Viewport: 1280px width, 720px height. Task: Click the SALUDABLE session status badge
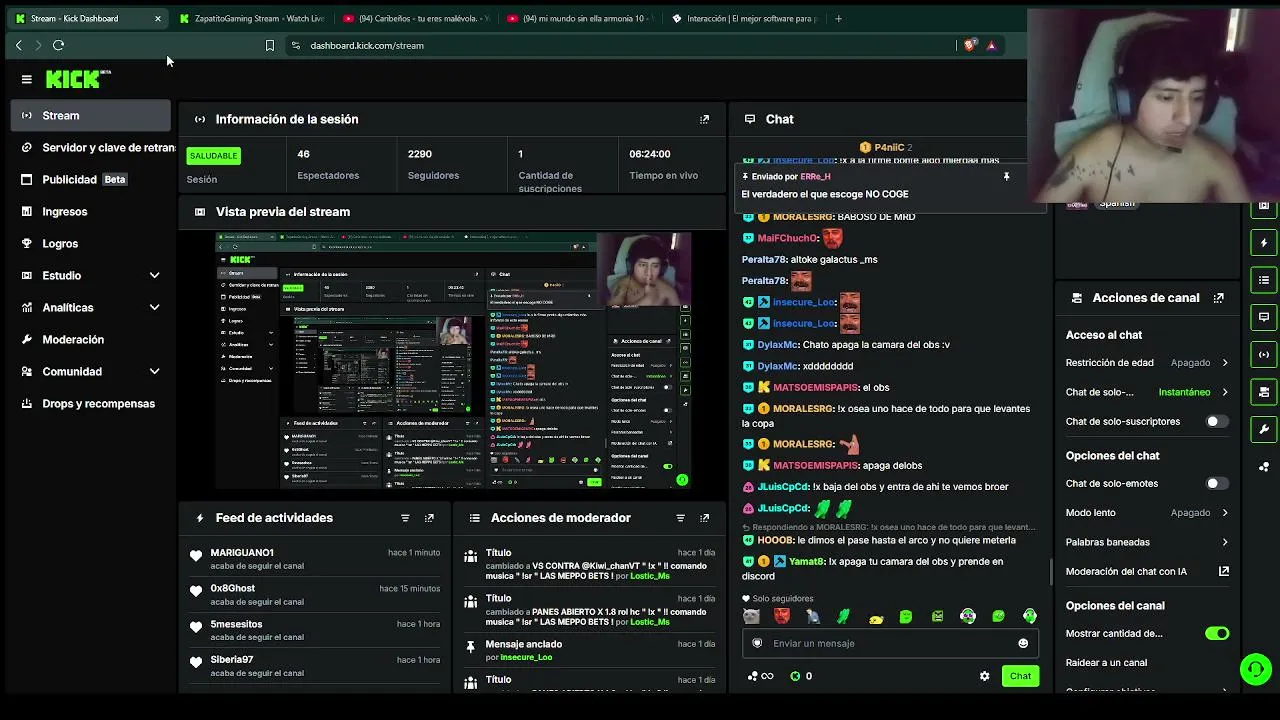[x=213, y=155]
